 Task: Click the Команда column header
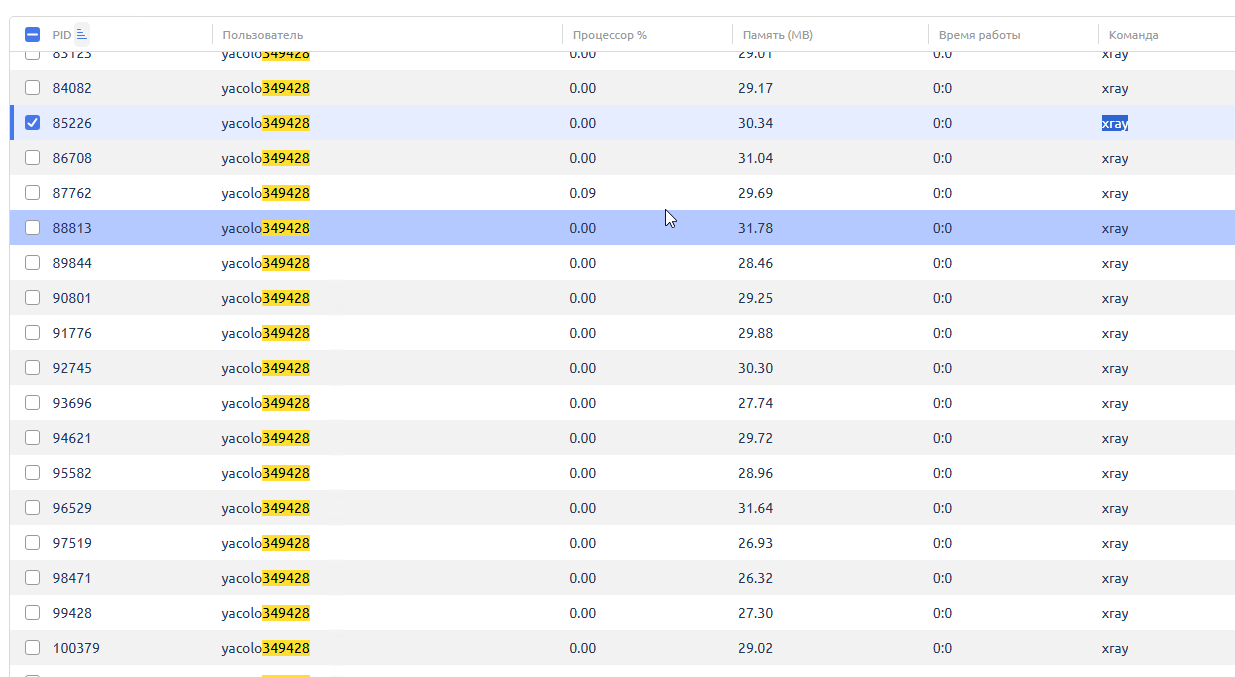coord(1134,35)
